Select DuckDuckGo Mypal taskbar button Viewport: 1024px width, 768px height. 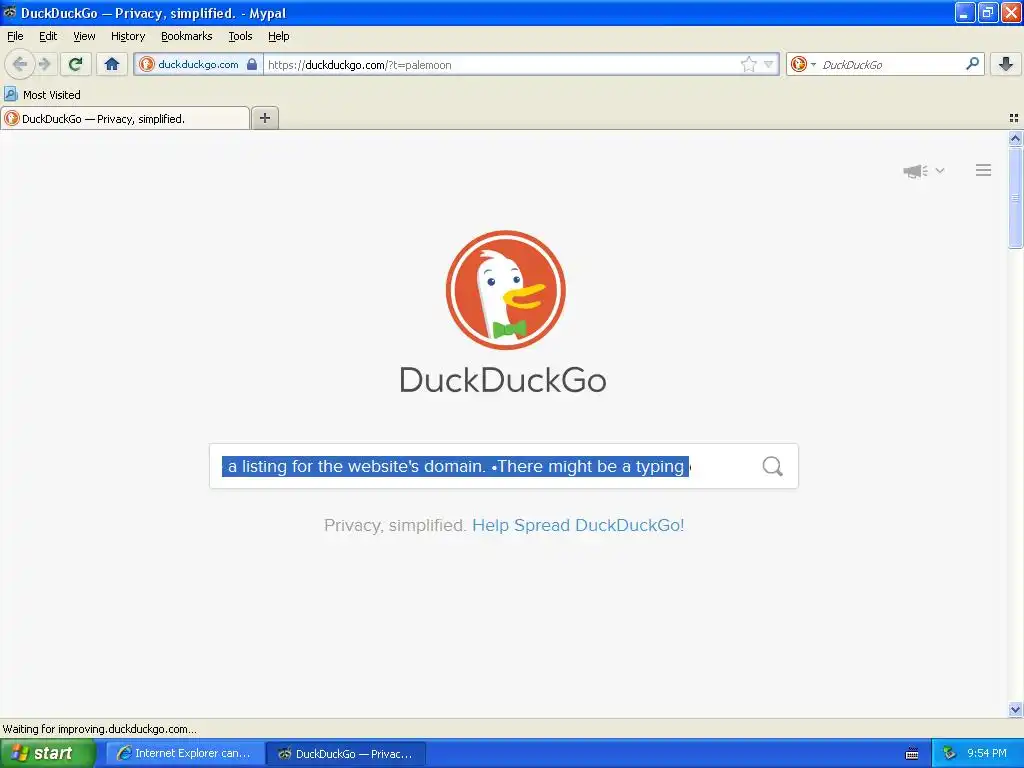point(346,754)
